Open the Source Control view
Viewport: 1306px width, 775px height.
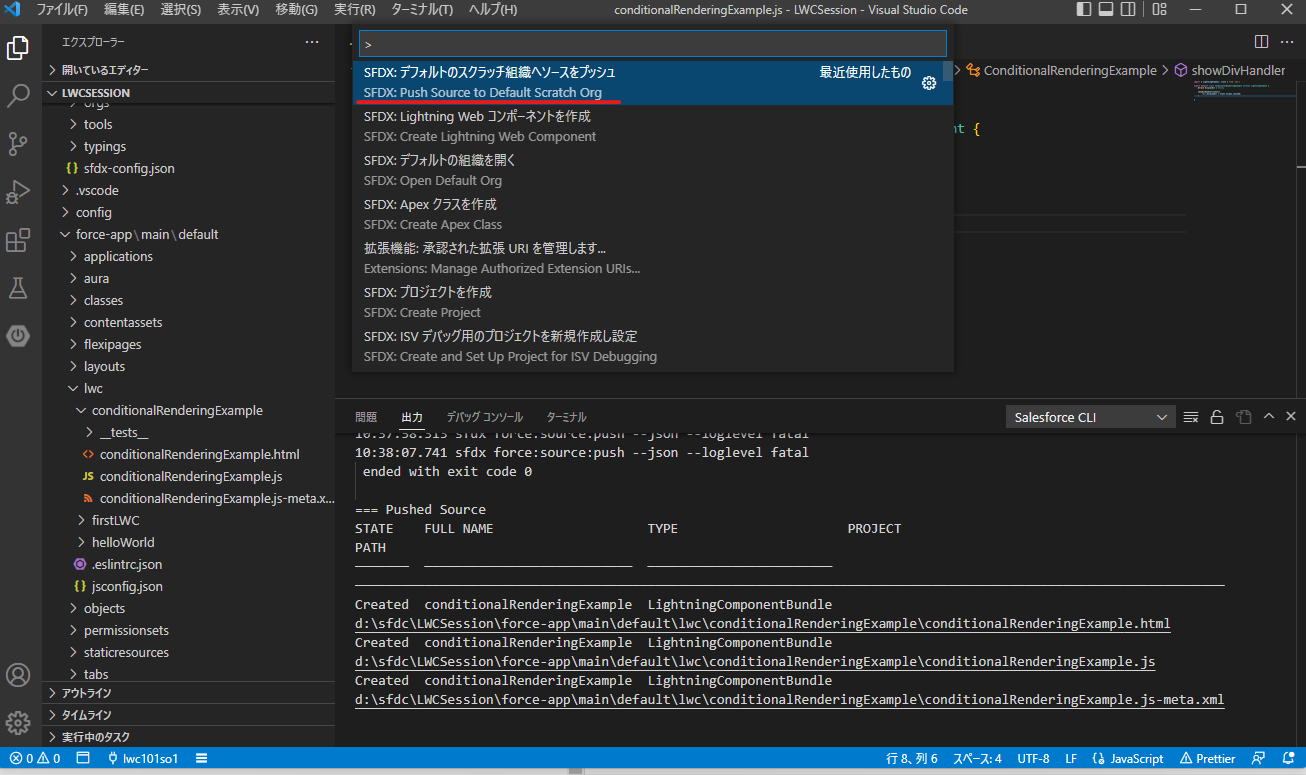(x=18, y=144)
